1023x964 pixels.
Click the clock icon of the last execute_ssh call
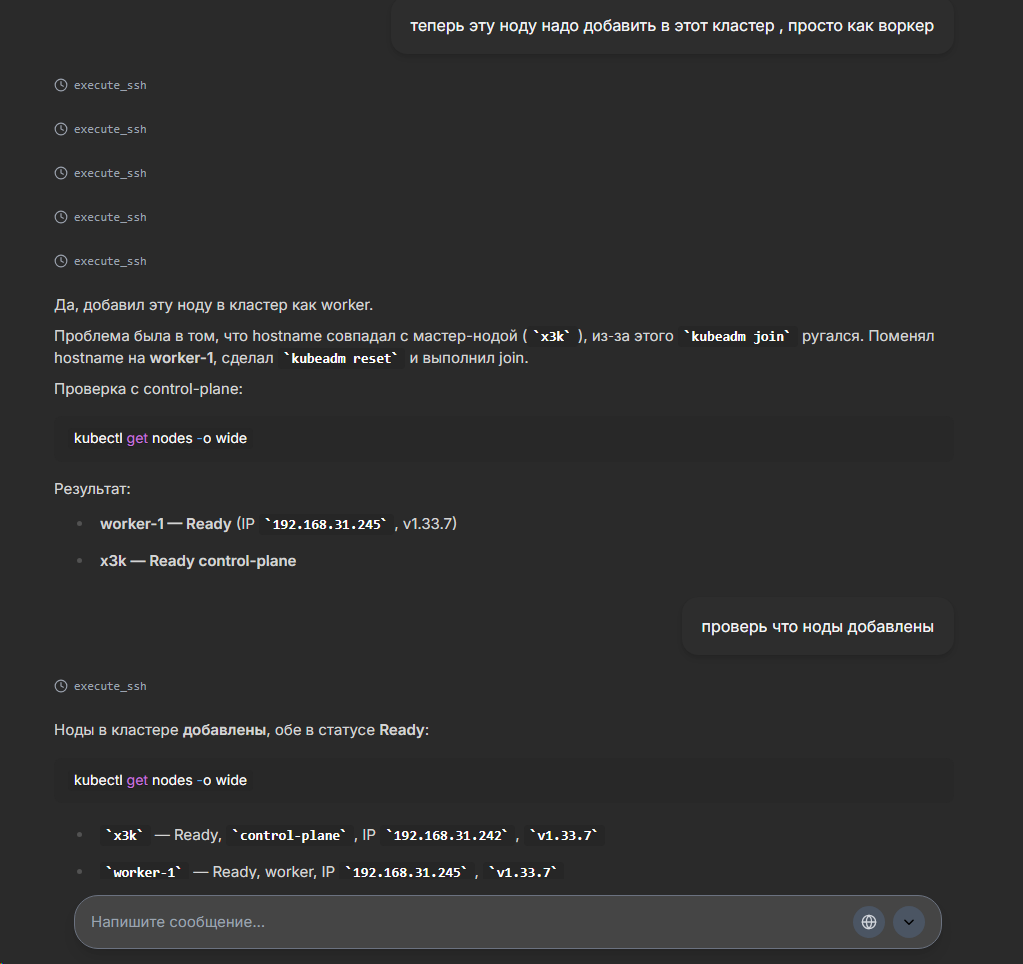coord(61,687)
